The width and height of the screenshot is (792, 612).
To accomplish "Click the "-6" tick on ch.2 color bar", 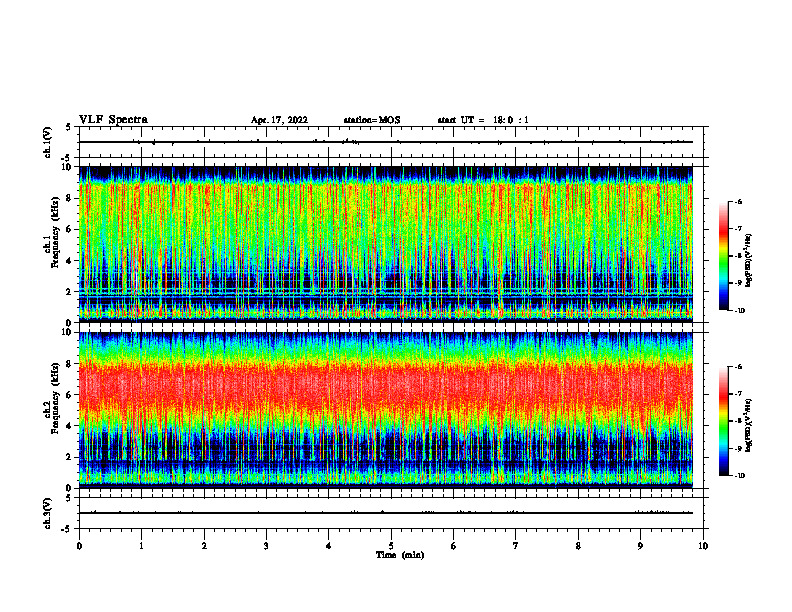I will 738,367.
